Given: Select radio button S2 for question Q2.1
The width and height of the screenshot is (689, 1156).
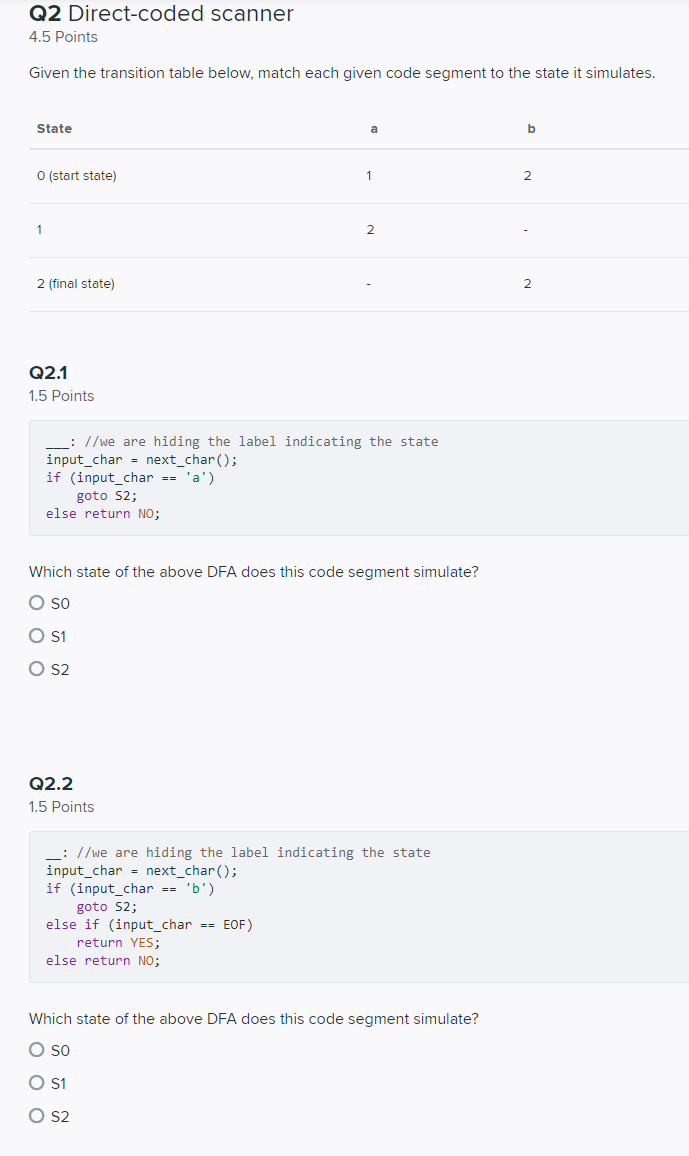Looking at the screenshot, I should click(36, 668).
